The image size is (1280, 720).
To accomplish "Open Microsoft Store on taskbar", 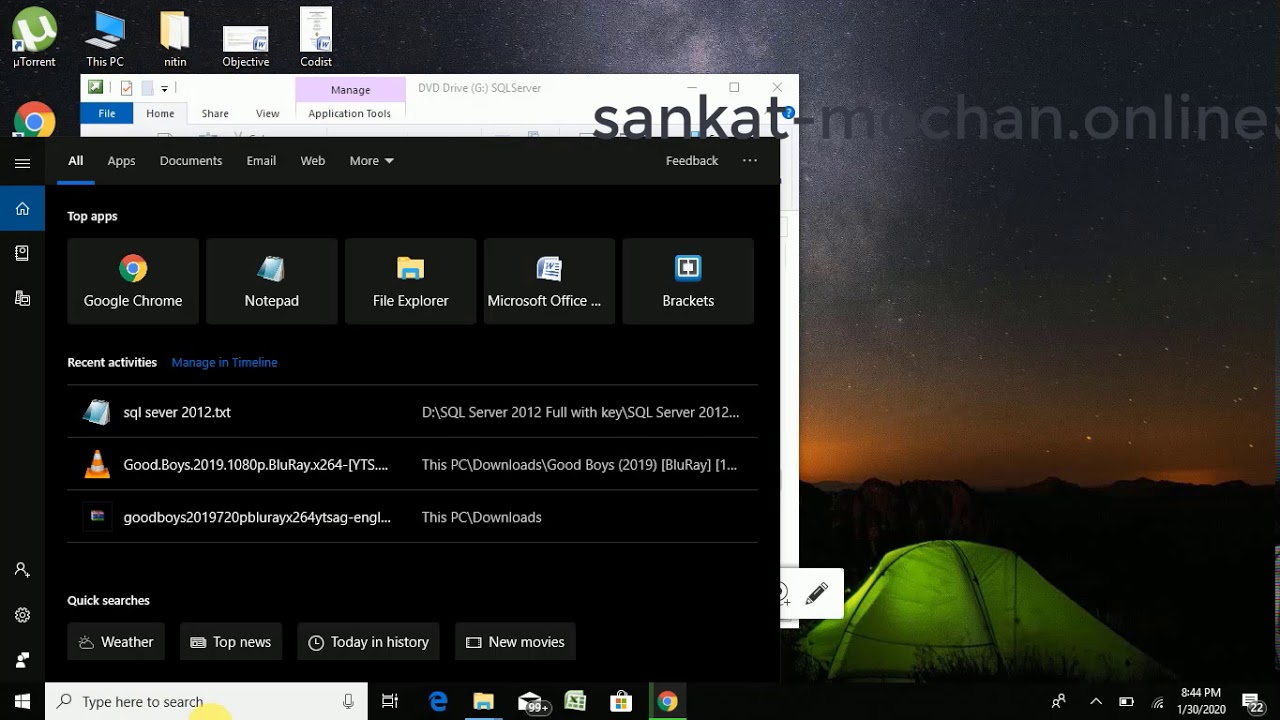I will [x=621, y=702].
